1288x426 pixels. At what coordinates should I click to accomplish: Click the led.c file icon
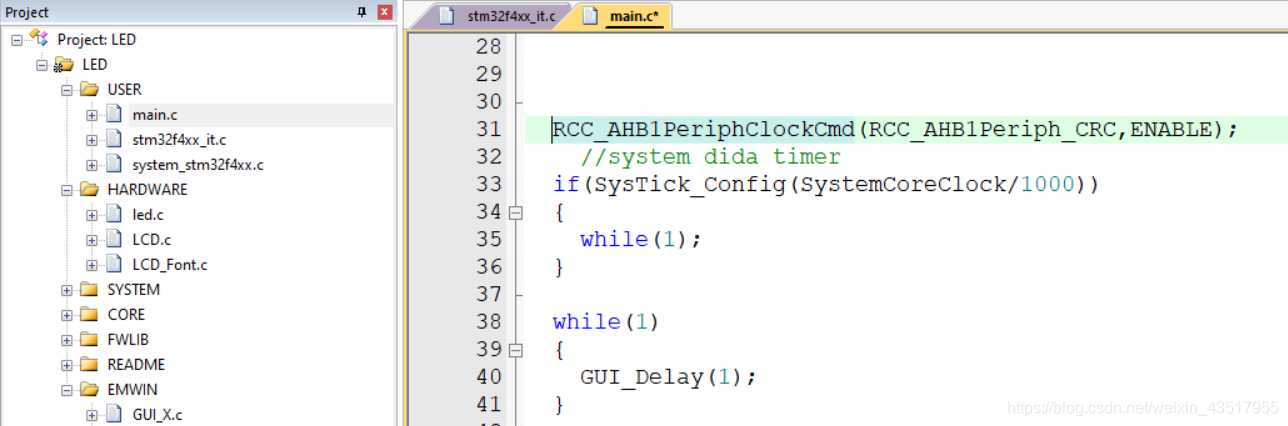click(x=113, y=214)
